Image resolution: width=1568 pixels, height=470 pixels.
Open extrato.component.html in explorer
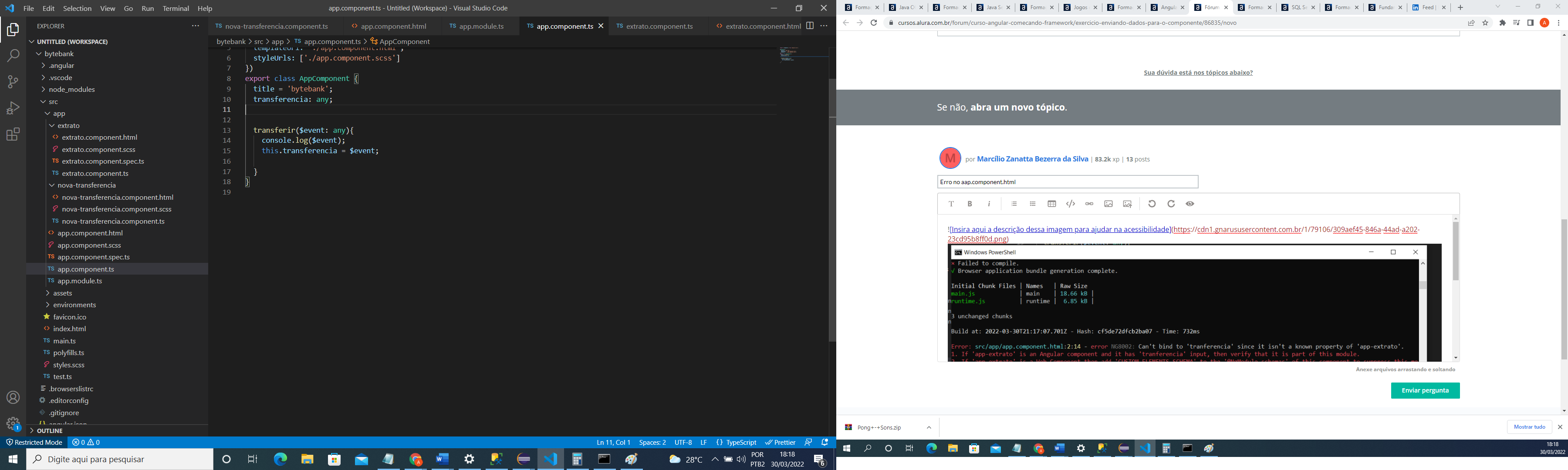pyautogui.click(x=100, y=138)
